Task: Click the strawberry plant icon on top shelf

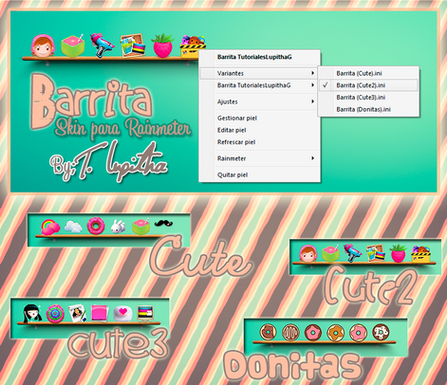Action: (x=163, y=46)
